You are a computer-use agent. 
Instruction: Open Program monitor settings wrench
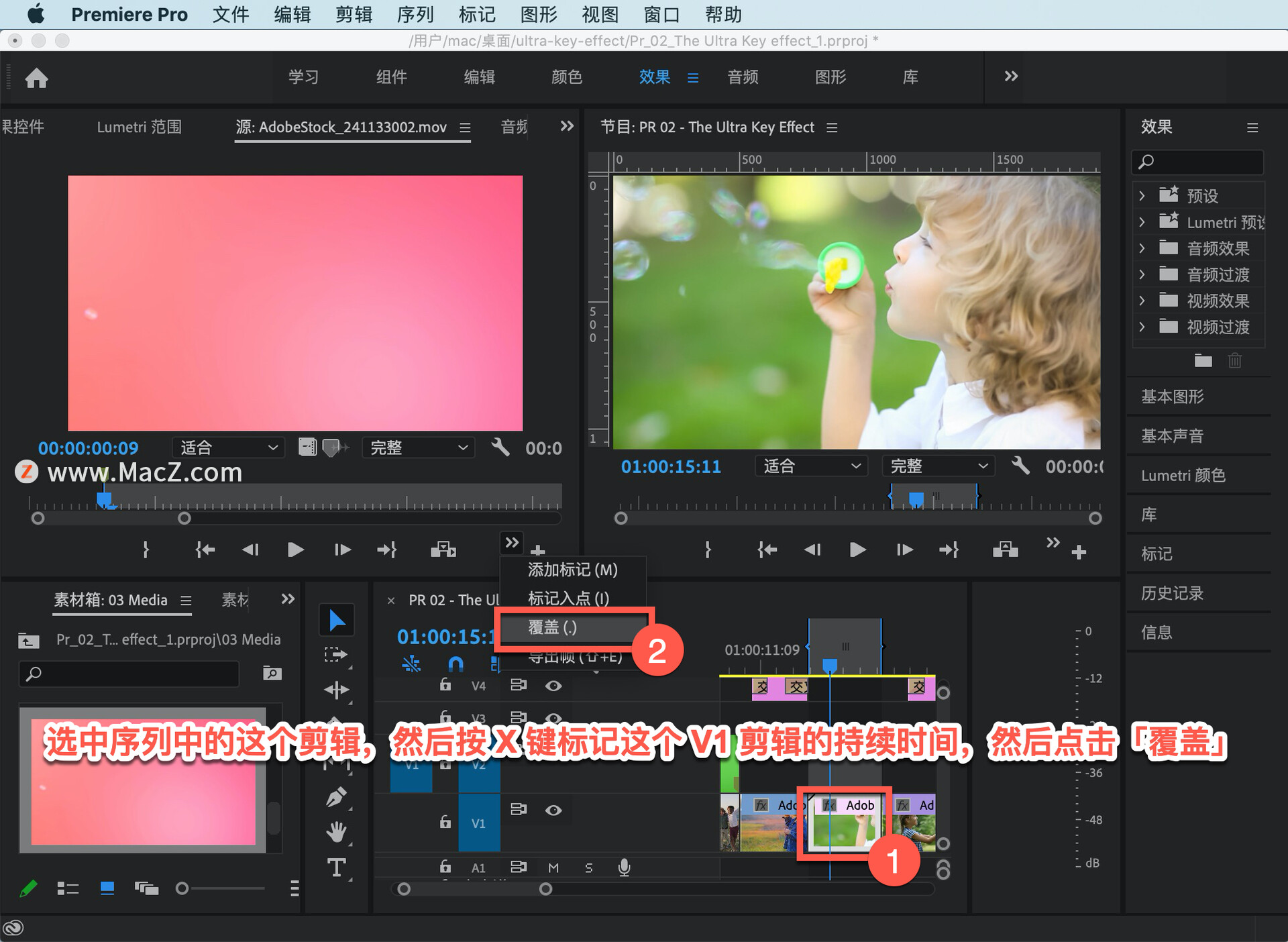1020,465
